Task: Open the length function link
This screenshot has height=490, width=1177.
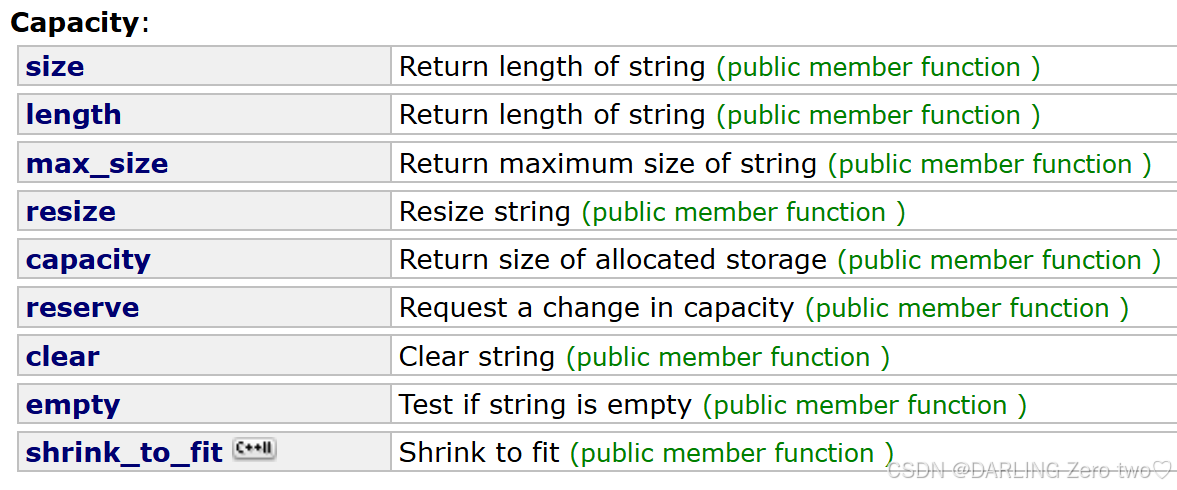Action: click(73, 115)
